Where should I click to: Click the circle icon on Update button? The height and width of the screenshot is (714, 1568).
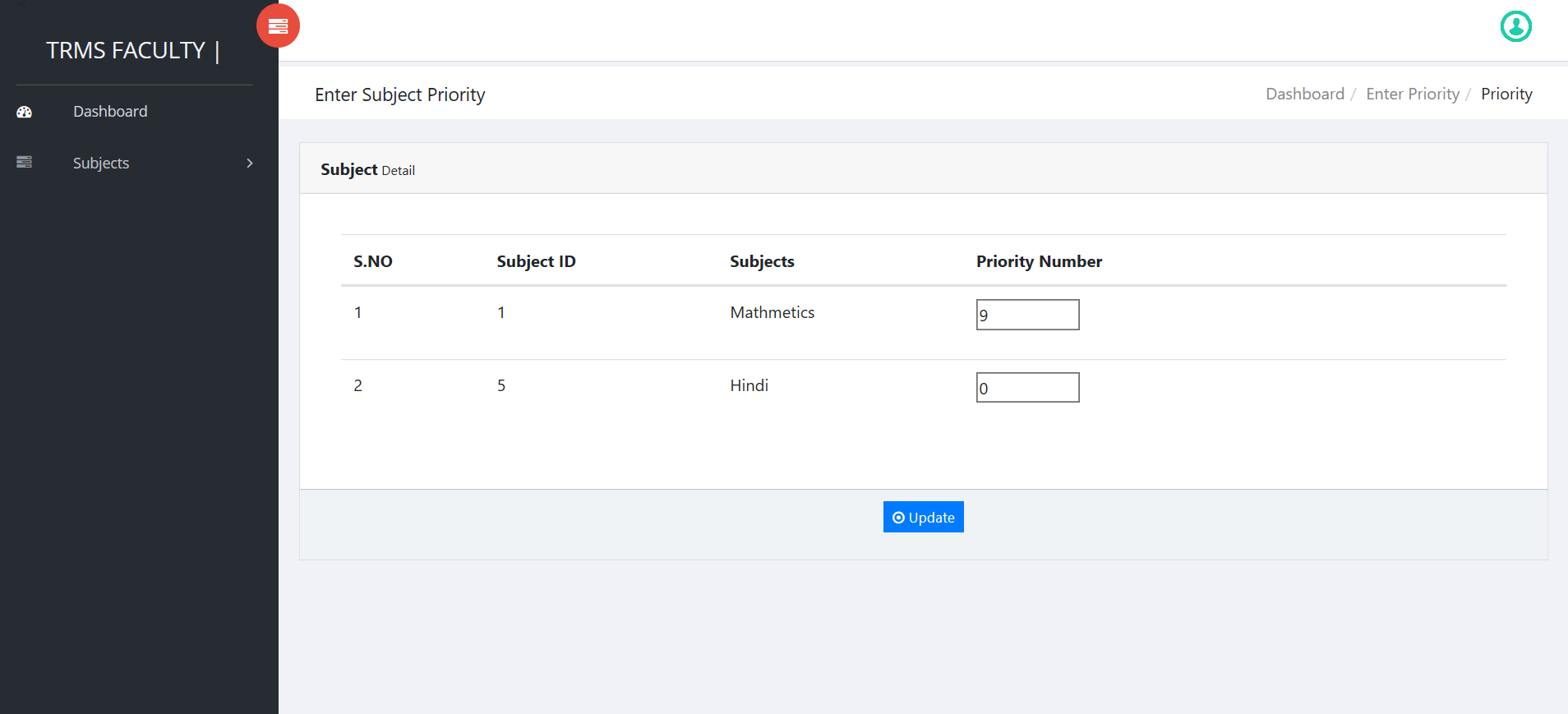tap(898, 518)
